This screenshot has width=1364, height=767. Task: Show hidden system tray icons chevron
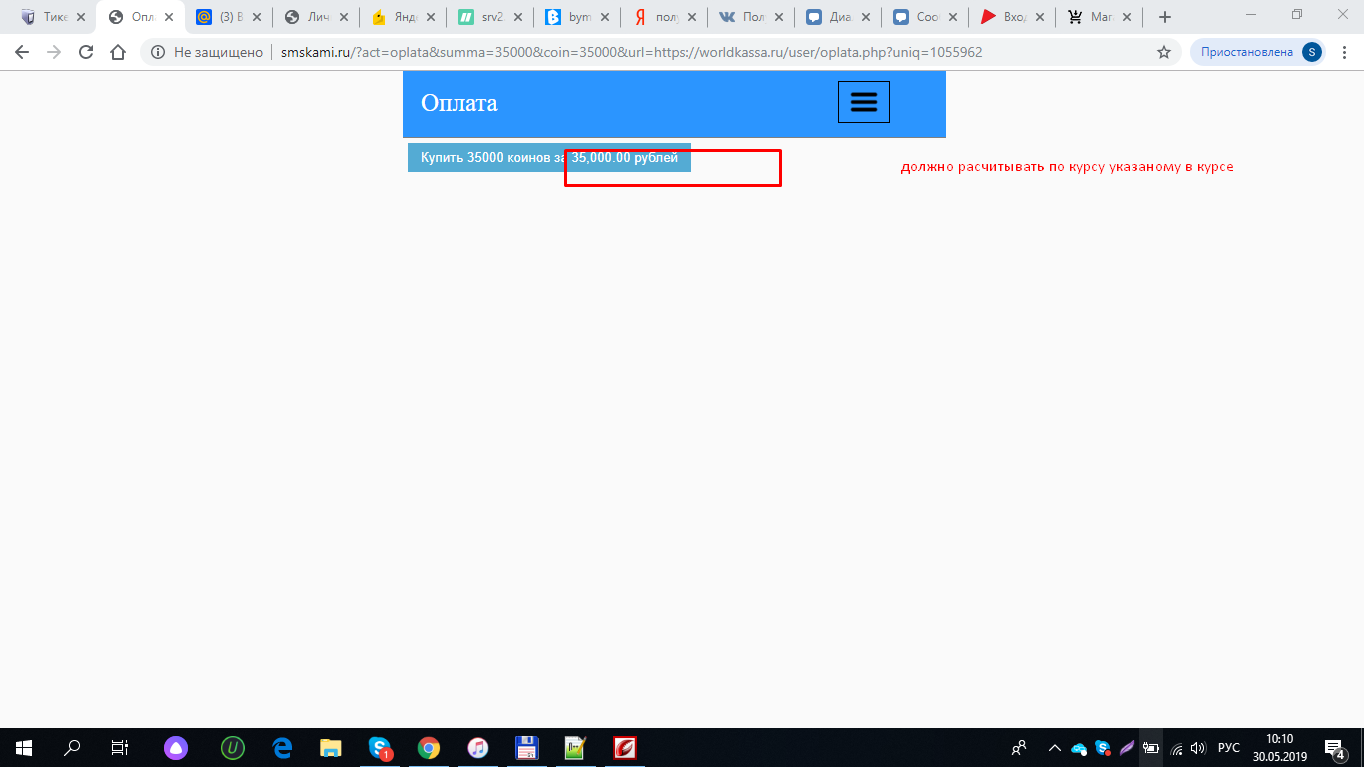1054,747
